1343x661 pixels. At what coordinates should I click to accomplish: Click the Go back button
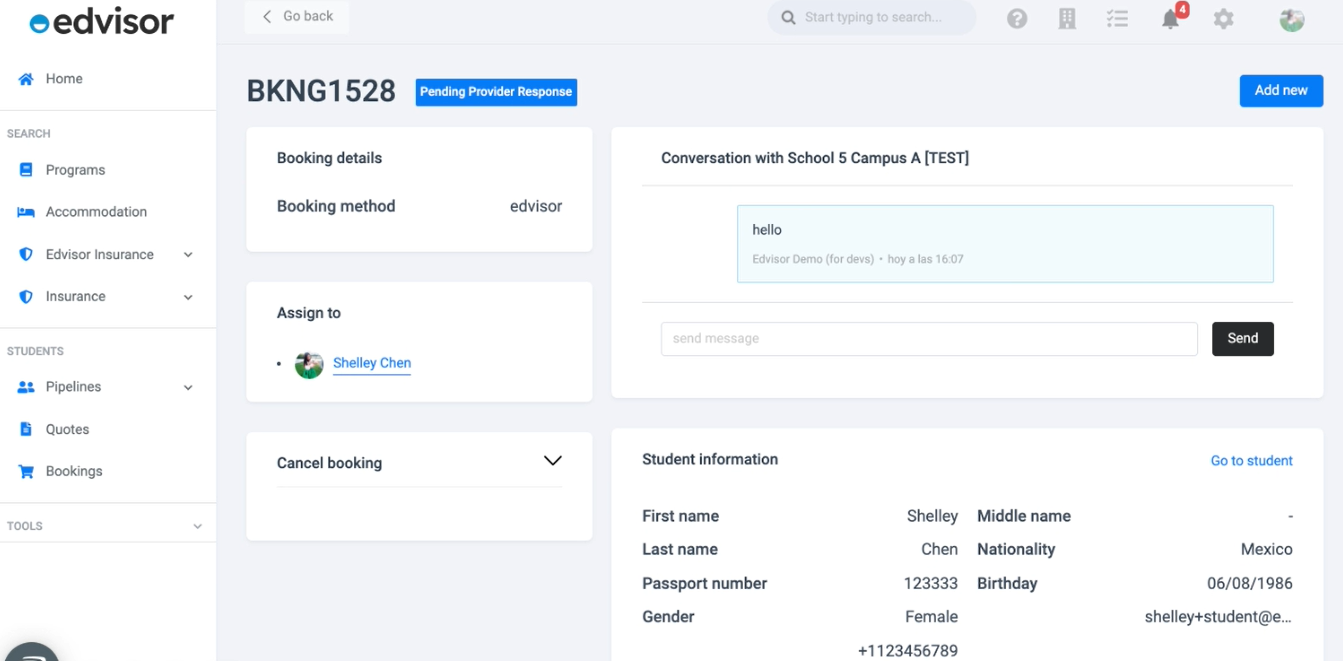coord(297,16)
